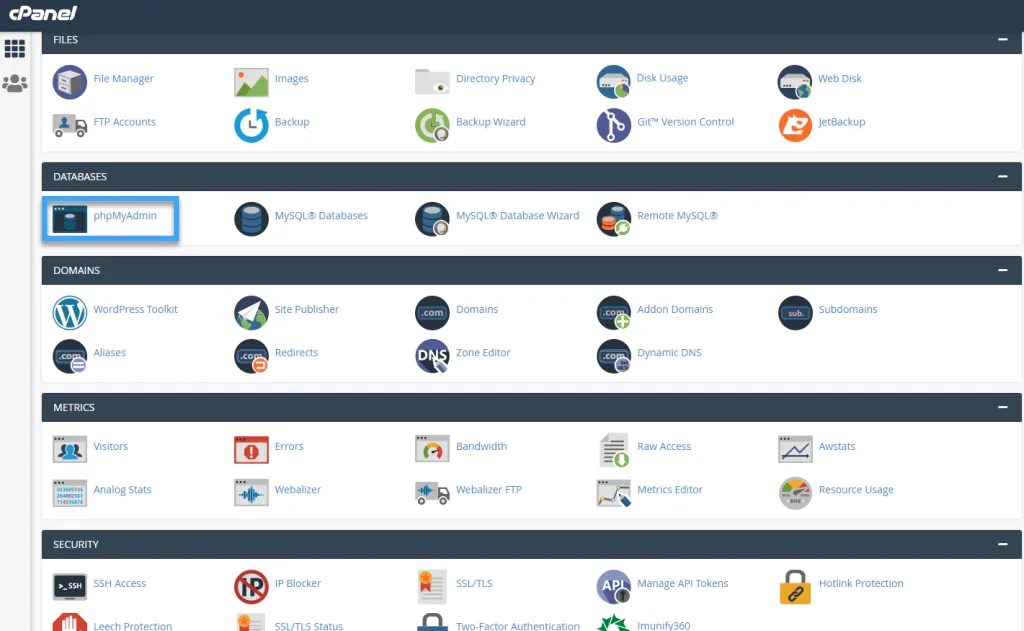Click the Backup Wizard icon
Screen dimensions: 1024x631
click(x=432, y=125)
